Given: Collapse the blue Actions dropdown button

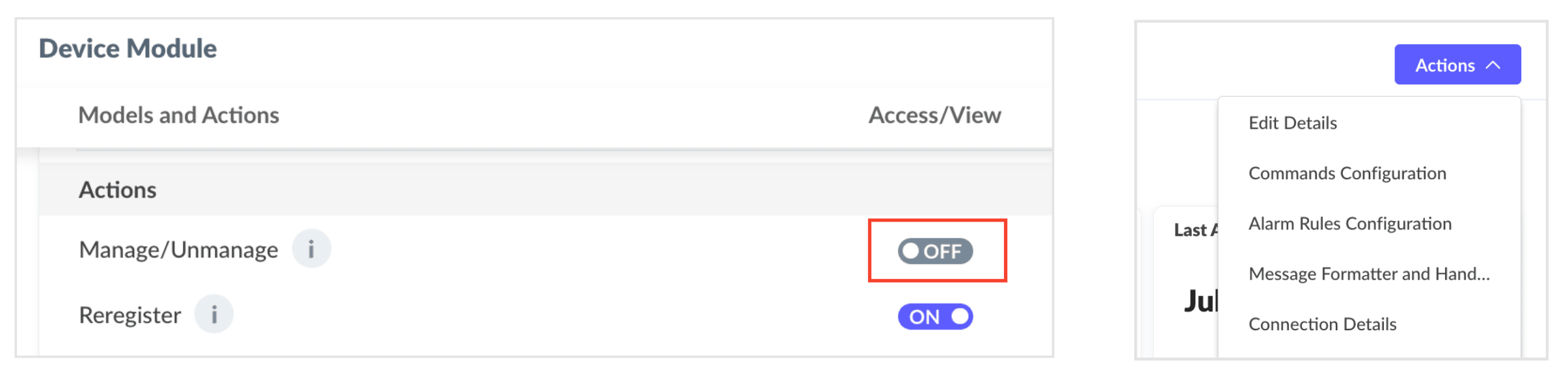Looking at the screenshot, I should (x=1457, y=64).
